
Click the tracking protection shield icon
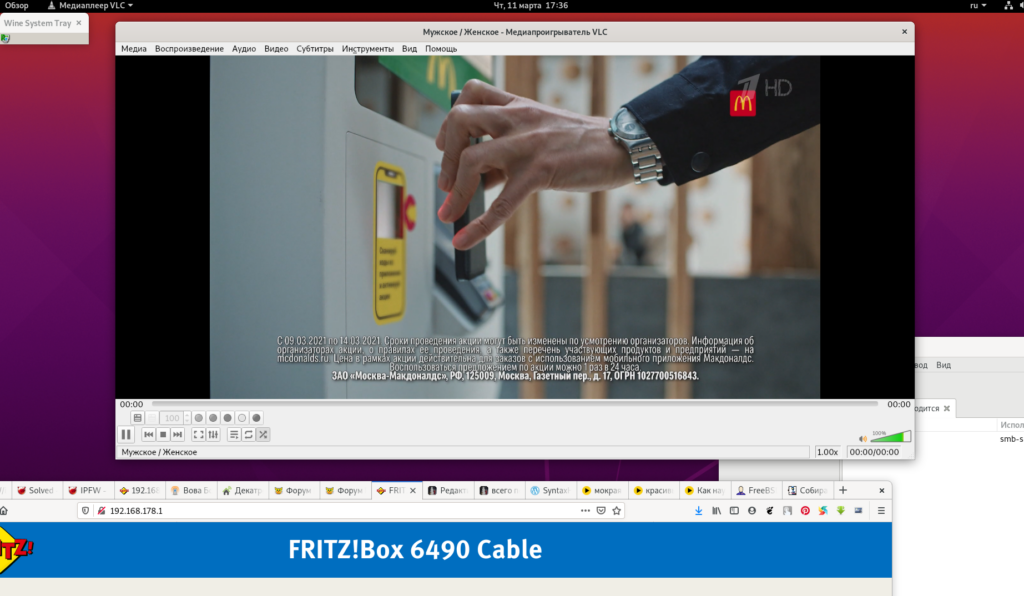85,510
